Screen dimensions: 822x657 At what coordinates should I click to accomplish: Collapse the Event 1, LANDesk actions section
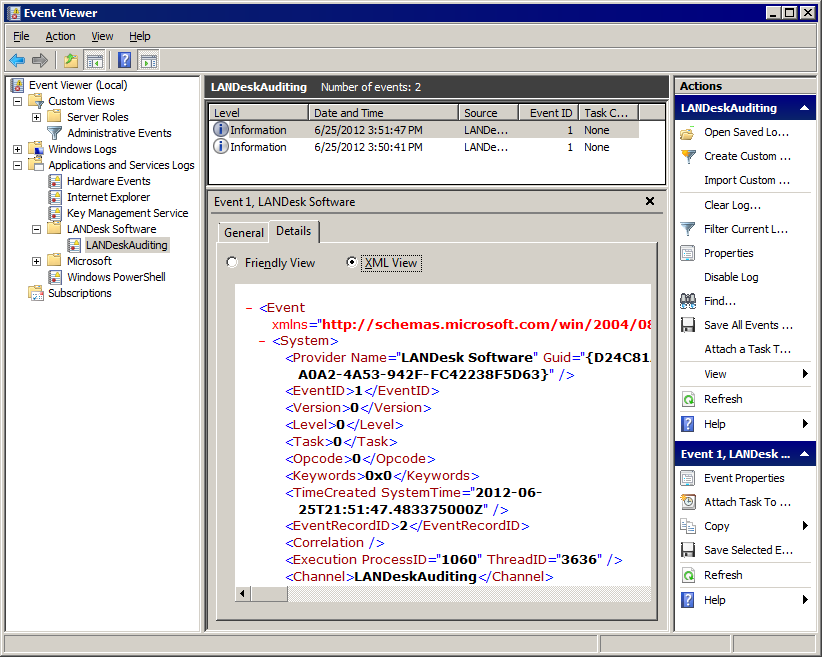(804, 454)
